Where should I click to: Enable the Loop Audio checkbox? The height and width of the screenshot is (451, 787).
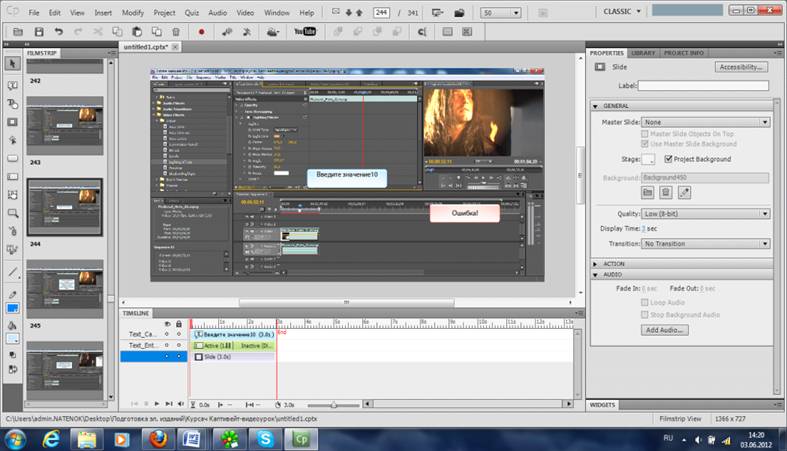pos(645,301)
